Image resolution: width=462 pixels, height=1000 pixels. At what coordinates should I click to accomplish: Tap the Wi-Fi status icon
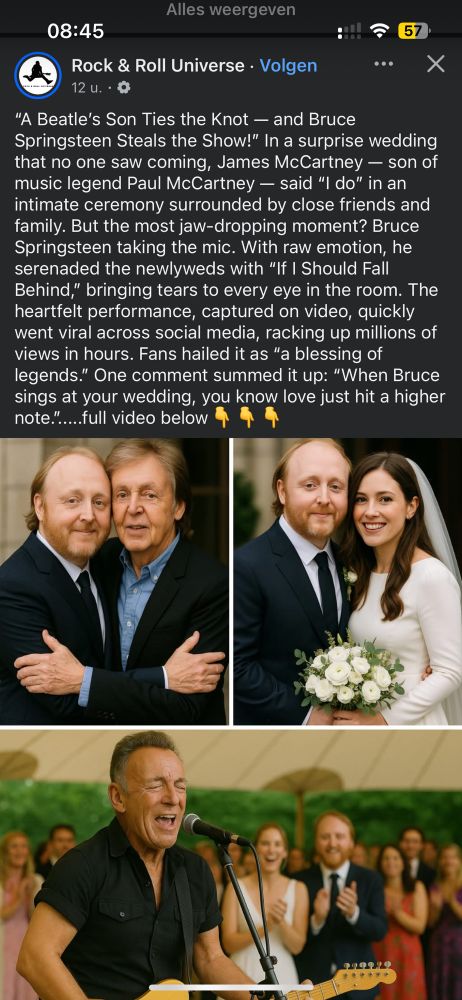[x=380, y=30]
